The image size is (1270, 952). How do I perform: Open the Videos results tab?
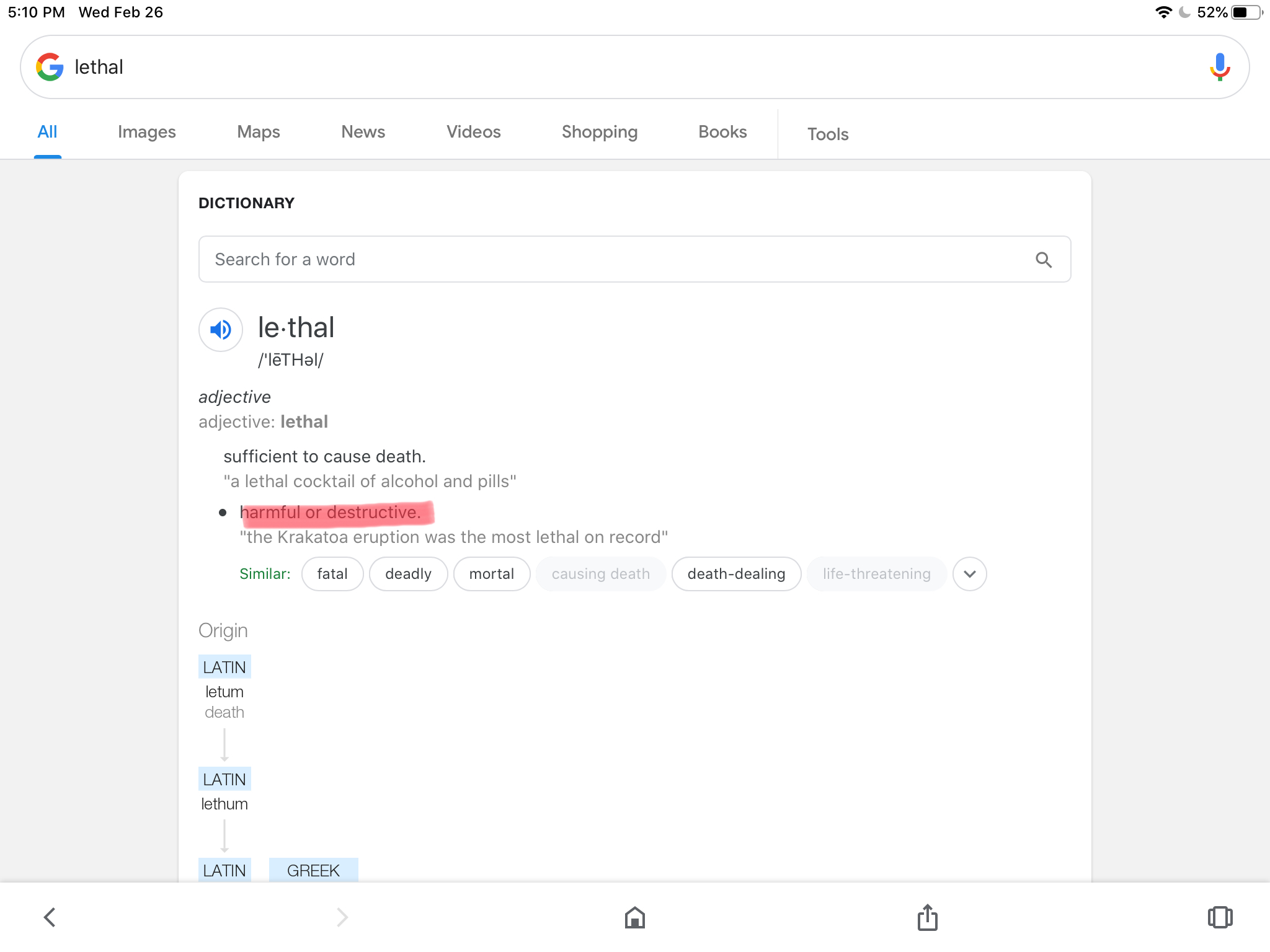tap(474, 132)
